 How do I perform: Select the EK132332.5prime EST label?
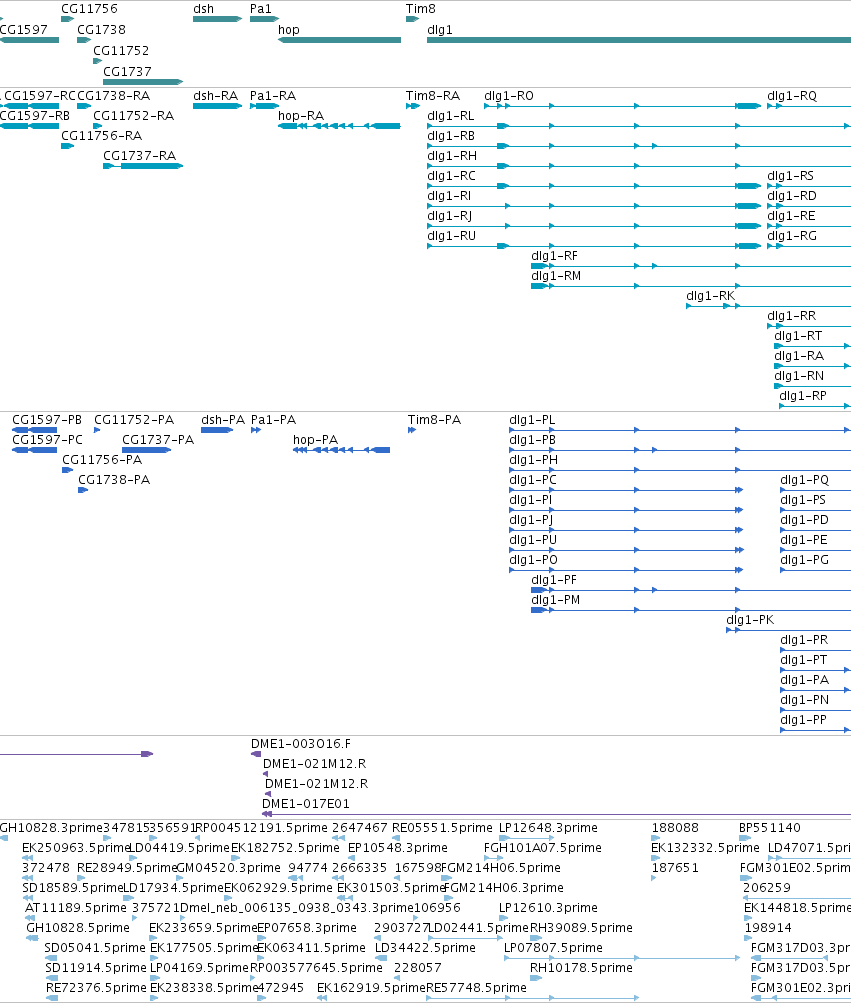[705, 848]
